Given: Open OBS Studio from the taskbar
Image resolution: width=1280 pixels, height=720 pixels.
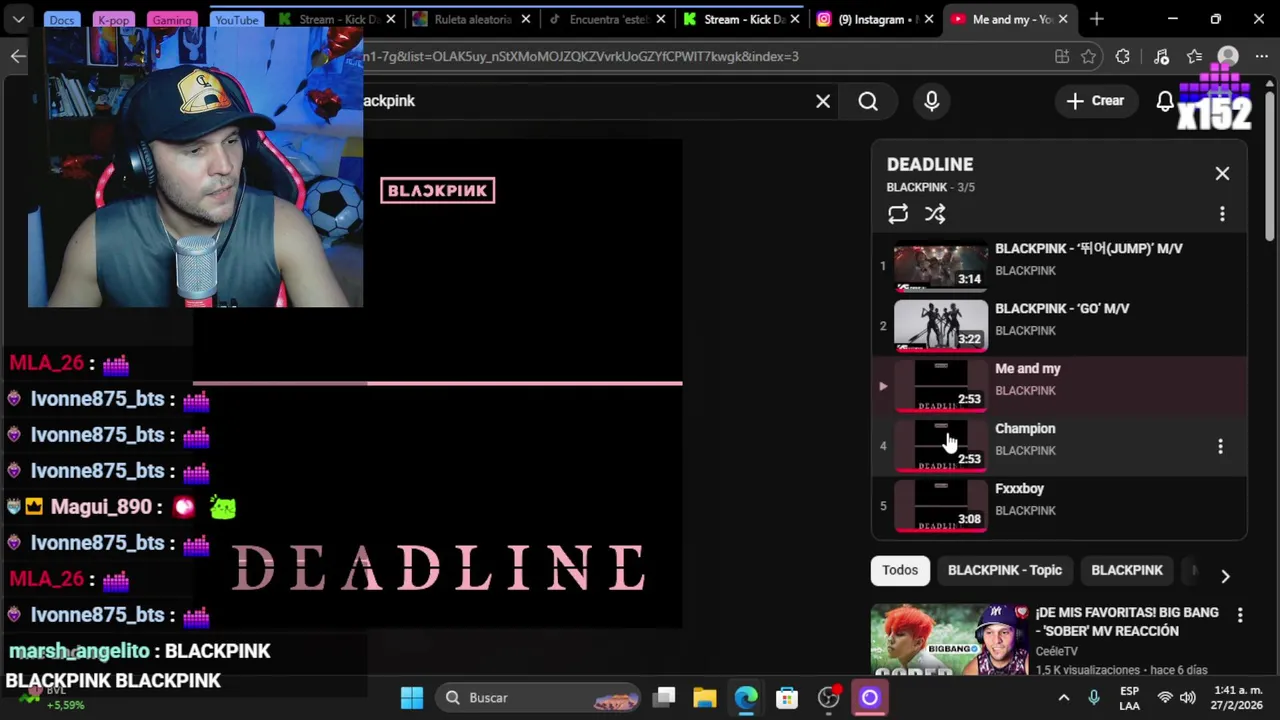Looking at the screenshot, I should (829, 698).
